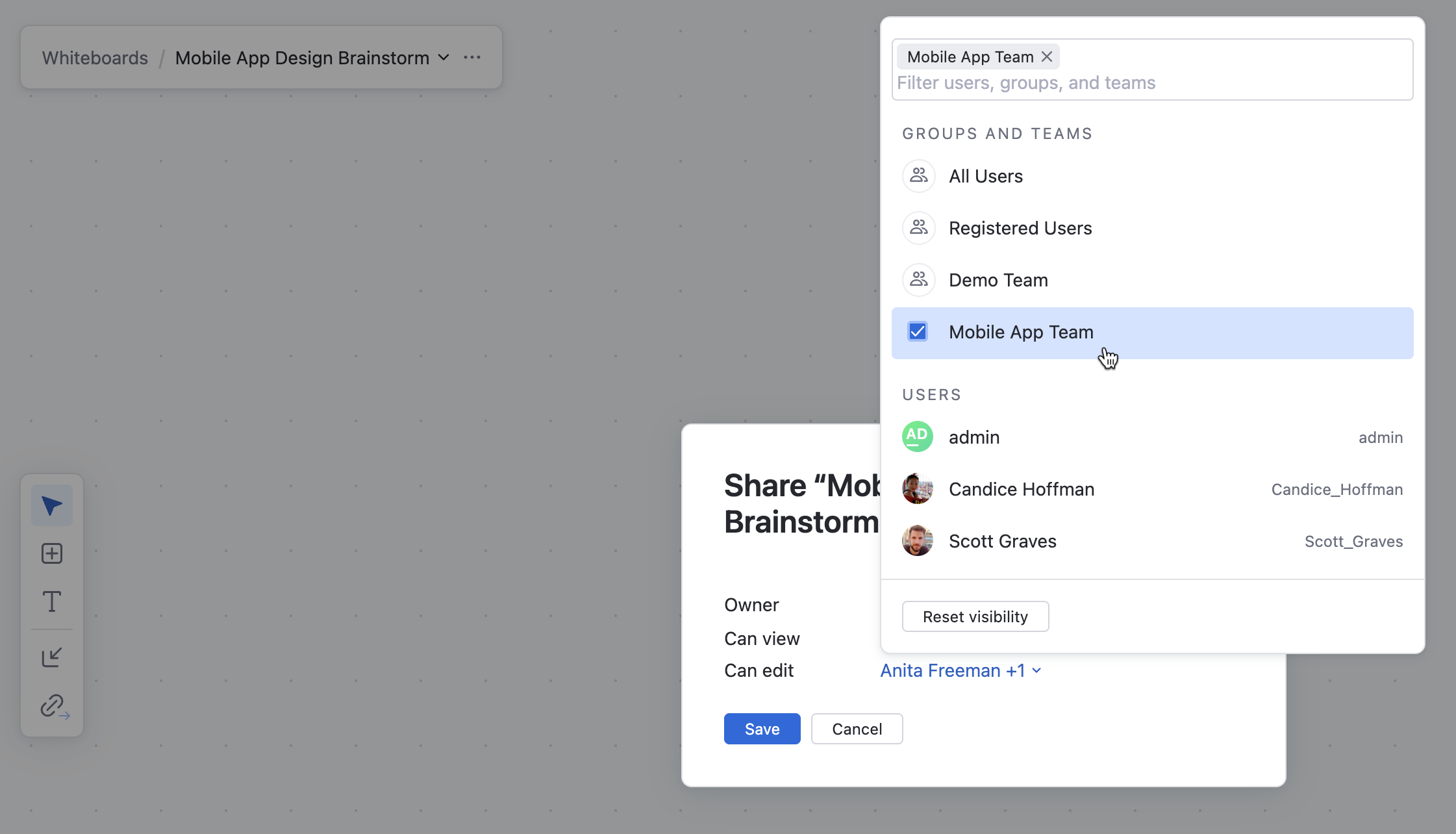The height and width of the screenshot is (834, 1456).
Task: Select the pointer arrow tool
Action: click(x=51, y=505)
